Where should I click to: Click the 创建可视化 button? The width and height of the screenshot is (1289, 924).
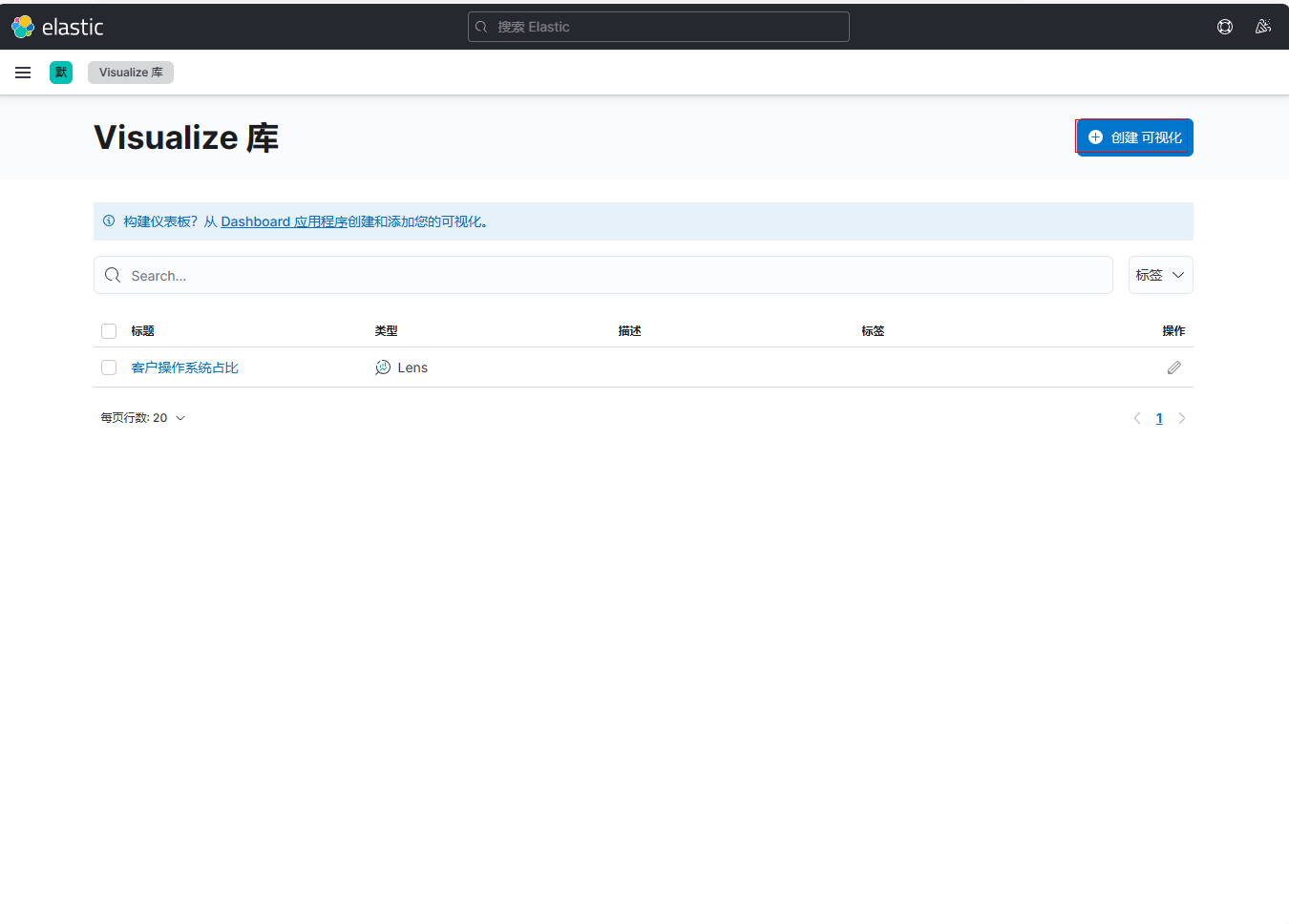point(1134,137)
